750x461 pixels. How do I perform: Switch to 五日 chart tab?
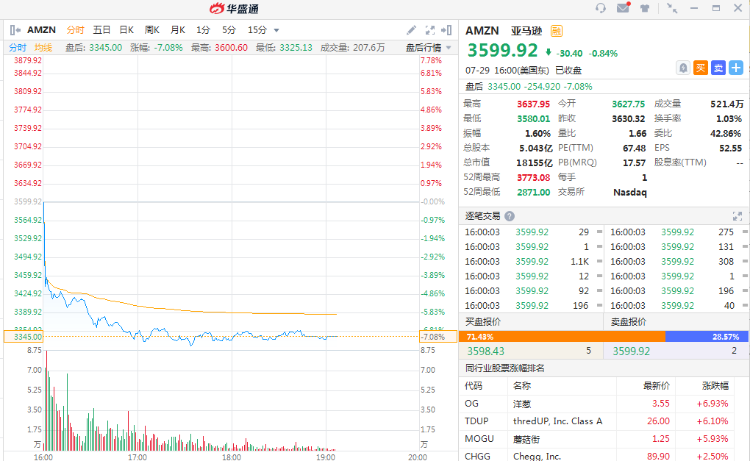pyautogui.click(x=101, y=30)
